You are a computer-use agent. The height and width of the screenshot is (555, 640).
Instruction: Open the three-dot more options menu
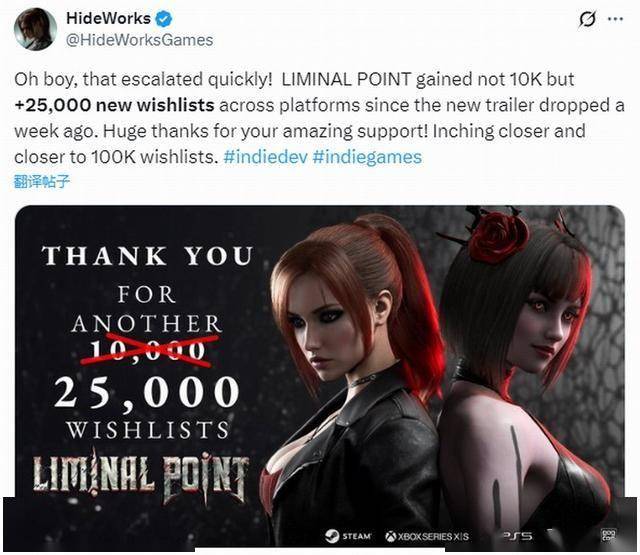pos(616,19)
